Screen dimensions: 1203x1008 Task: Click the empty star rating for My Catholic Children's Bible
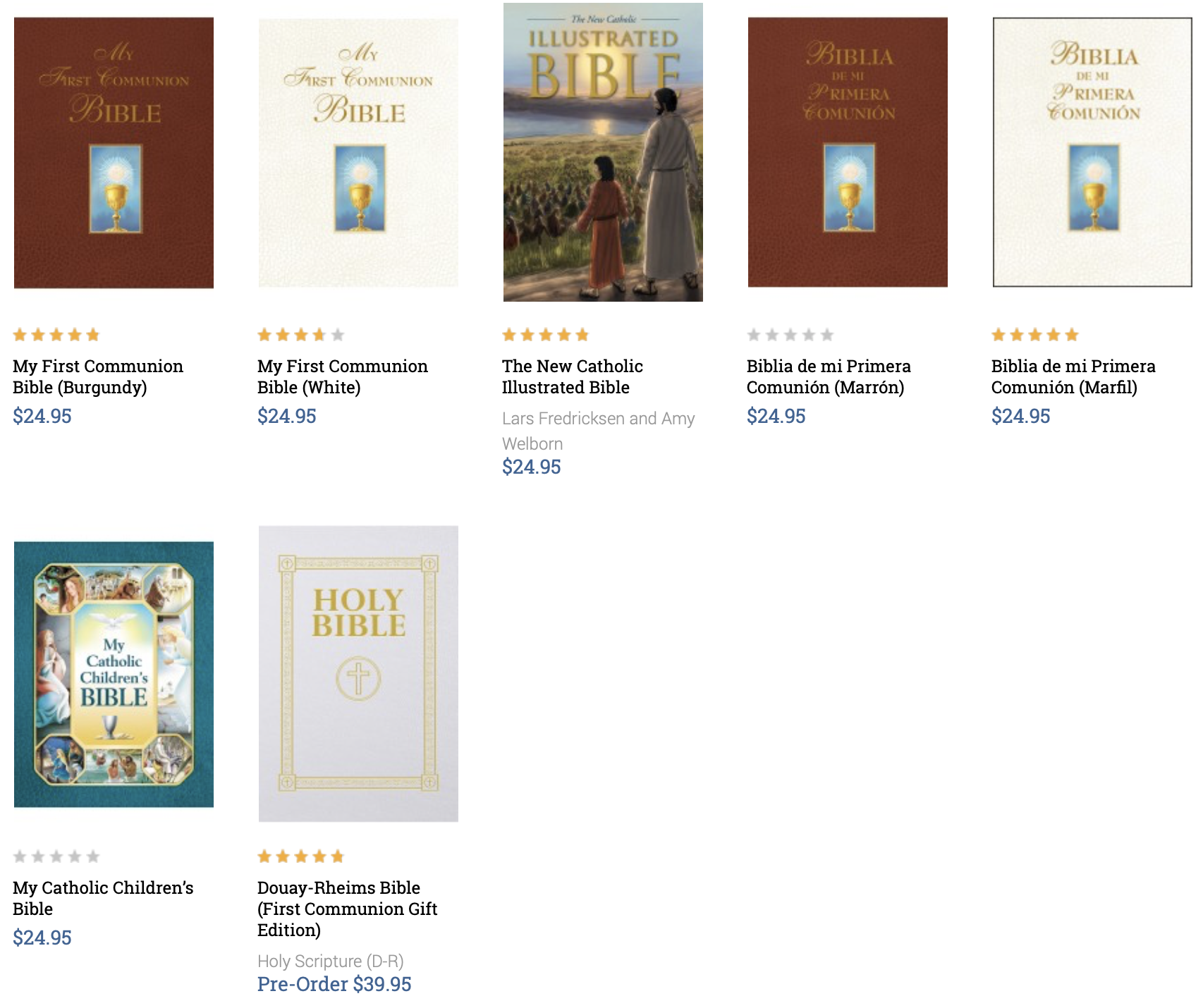point(56,856)
